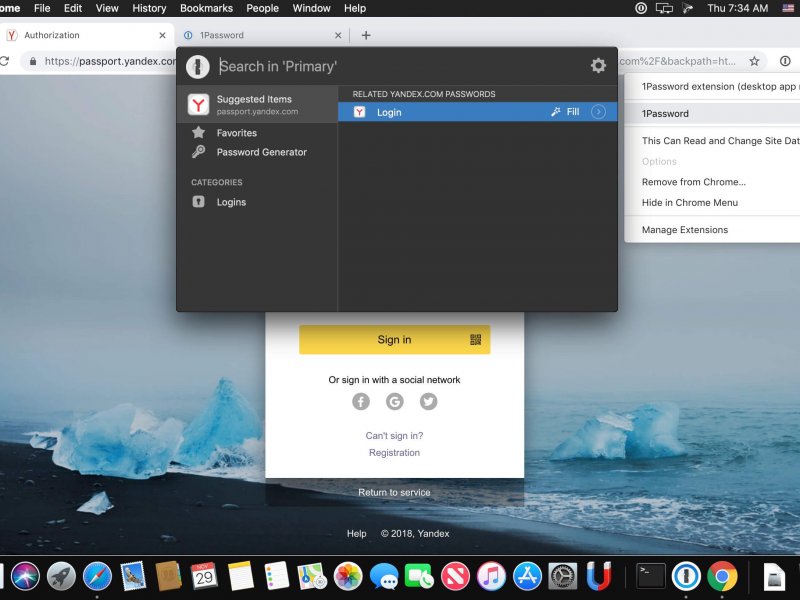The image size is (800, 600).
Task: Open Calendar from the Dock
Action: coord(204,576)
